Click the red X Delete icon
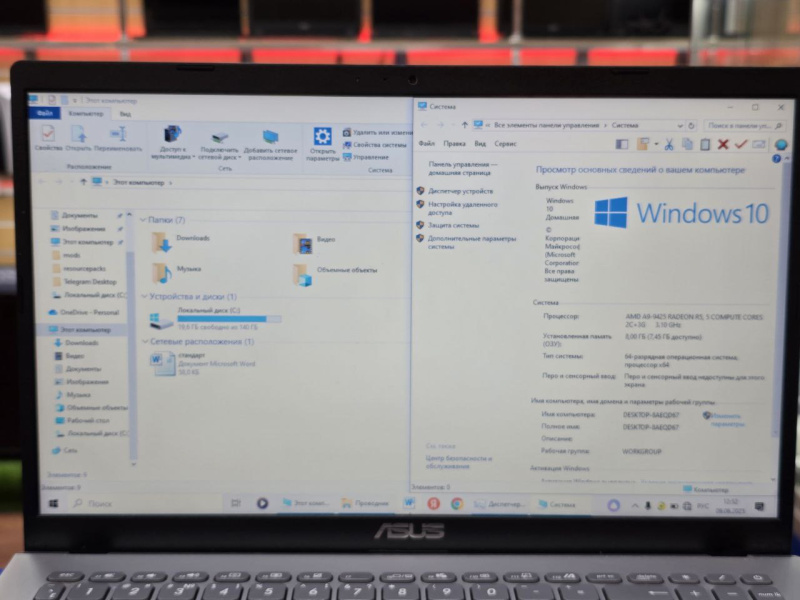The image size is (800, 600). click(x=723, y=145)
